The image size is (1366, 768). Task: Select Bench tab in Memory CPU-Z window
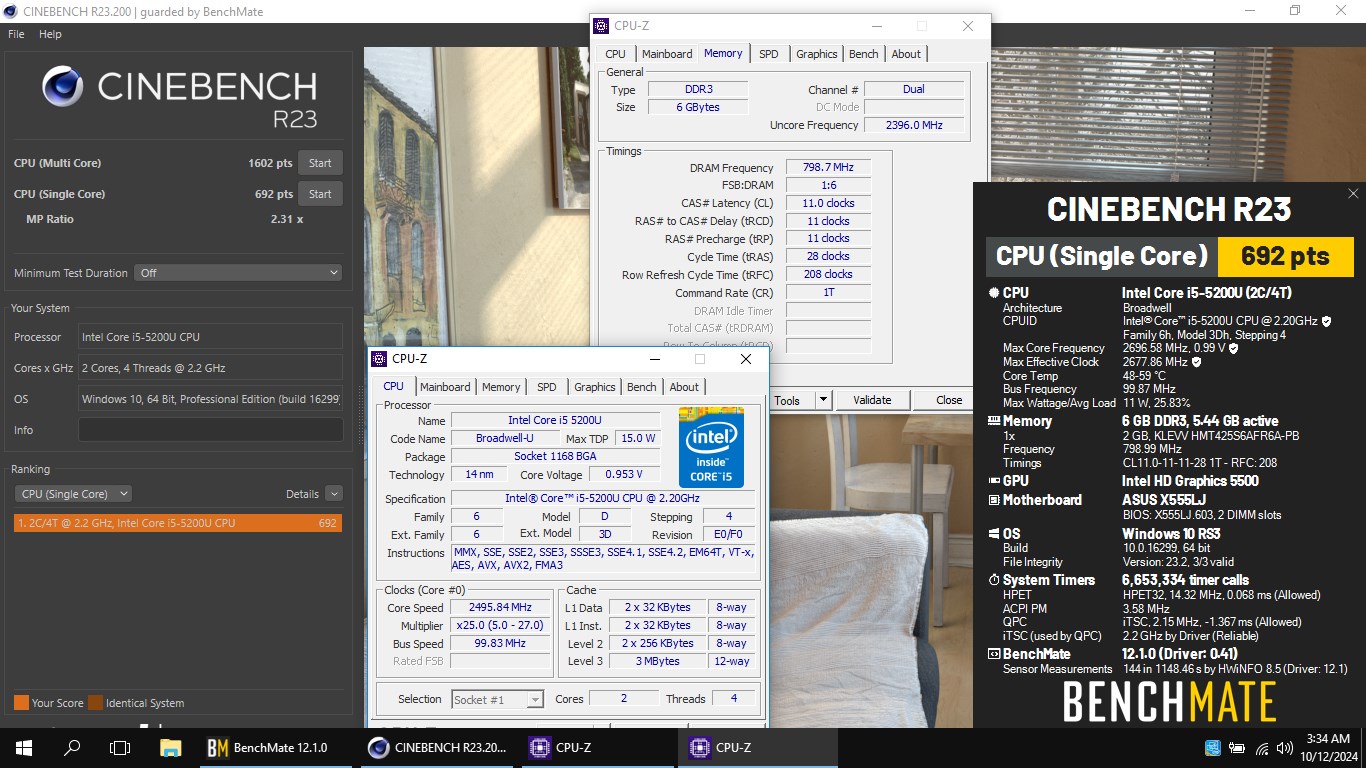(x=864, y=54)
